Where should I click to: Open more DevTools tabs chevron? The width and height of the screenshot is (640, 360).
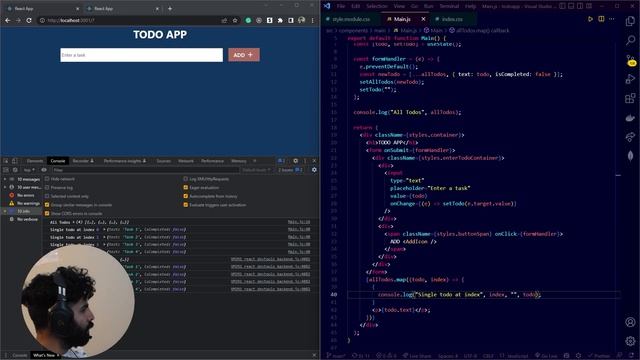[254, 161]
